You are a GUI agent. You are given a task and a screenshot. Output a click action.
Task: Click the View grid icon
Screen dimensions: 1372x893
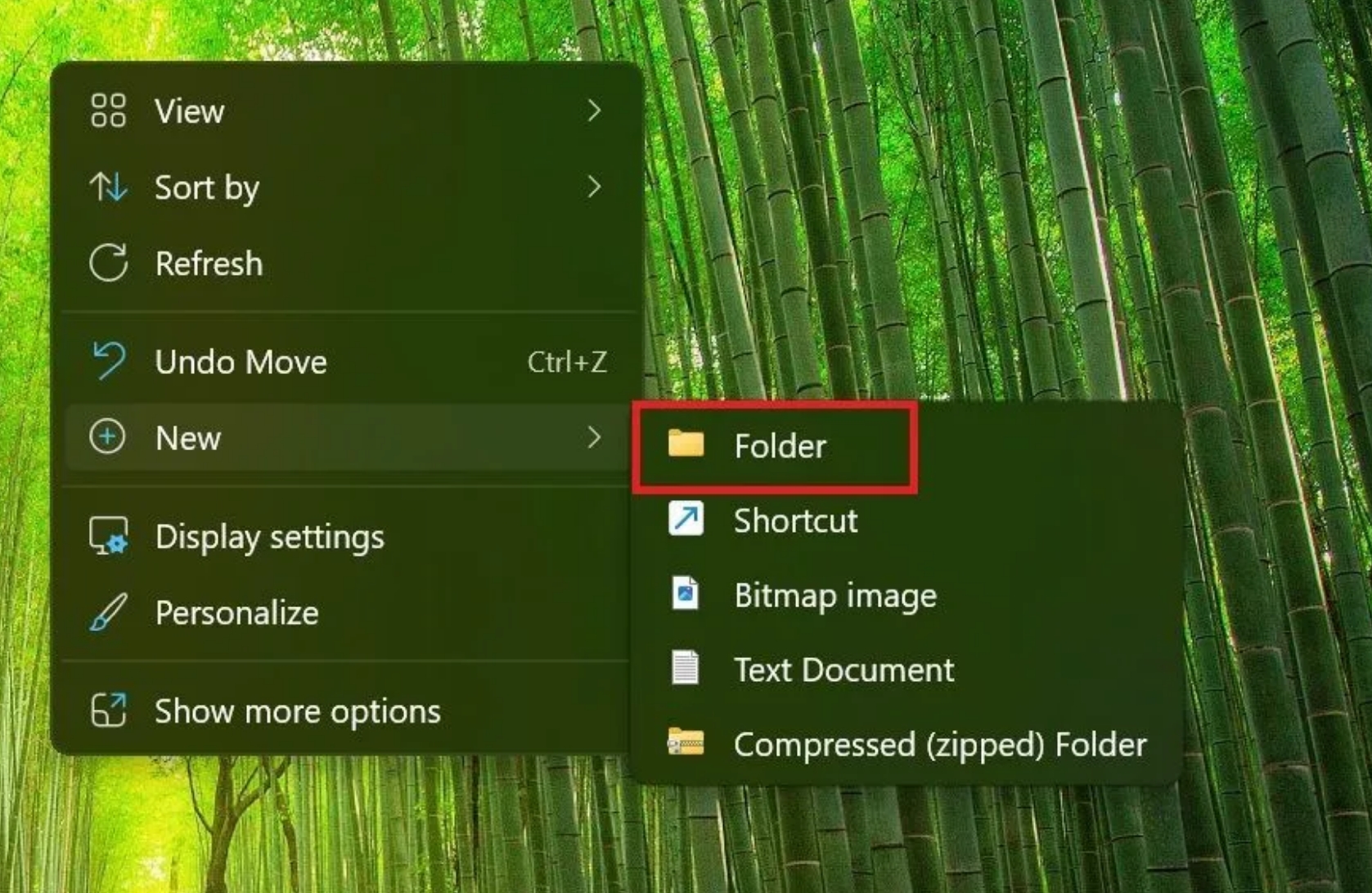point(108,110)
